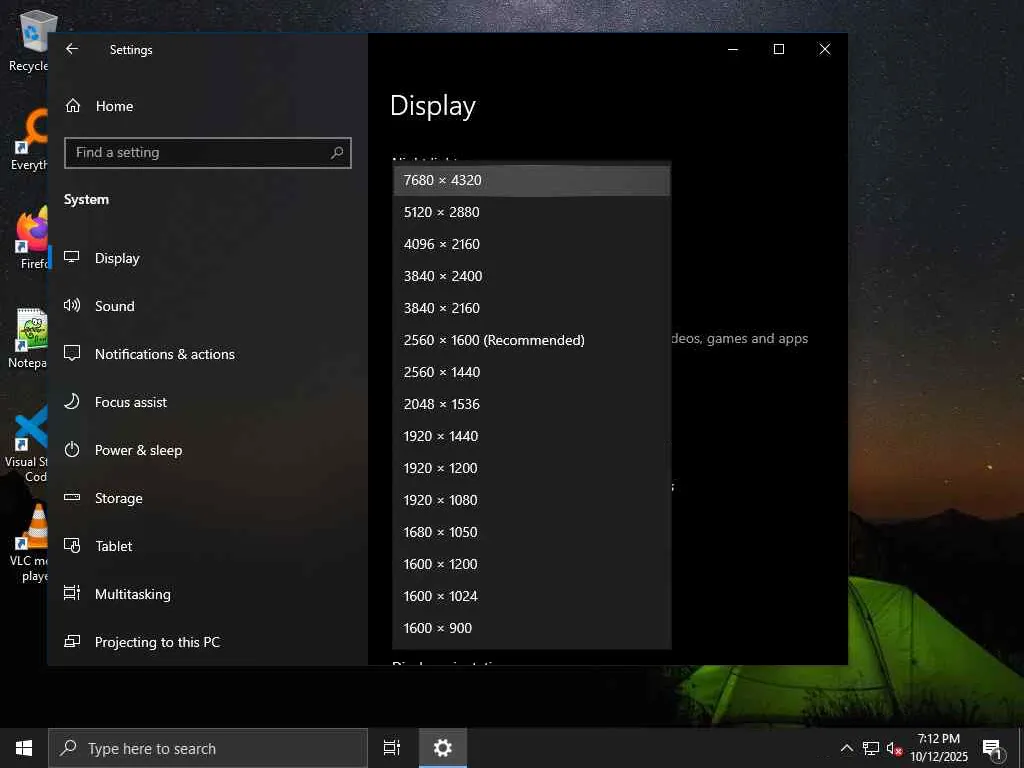Image resolution: width=1024 pixels, height=768 pixels.
Task: Click the Recycle Bin desktop icon
Action: [29, 41]
